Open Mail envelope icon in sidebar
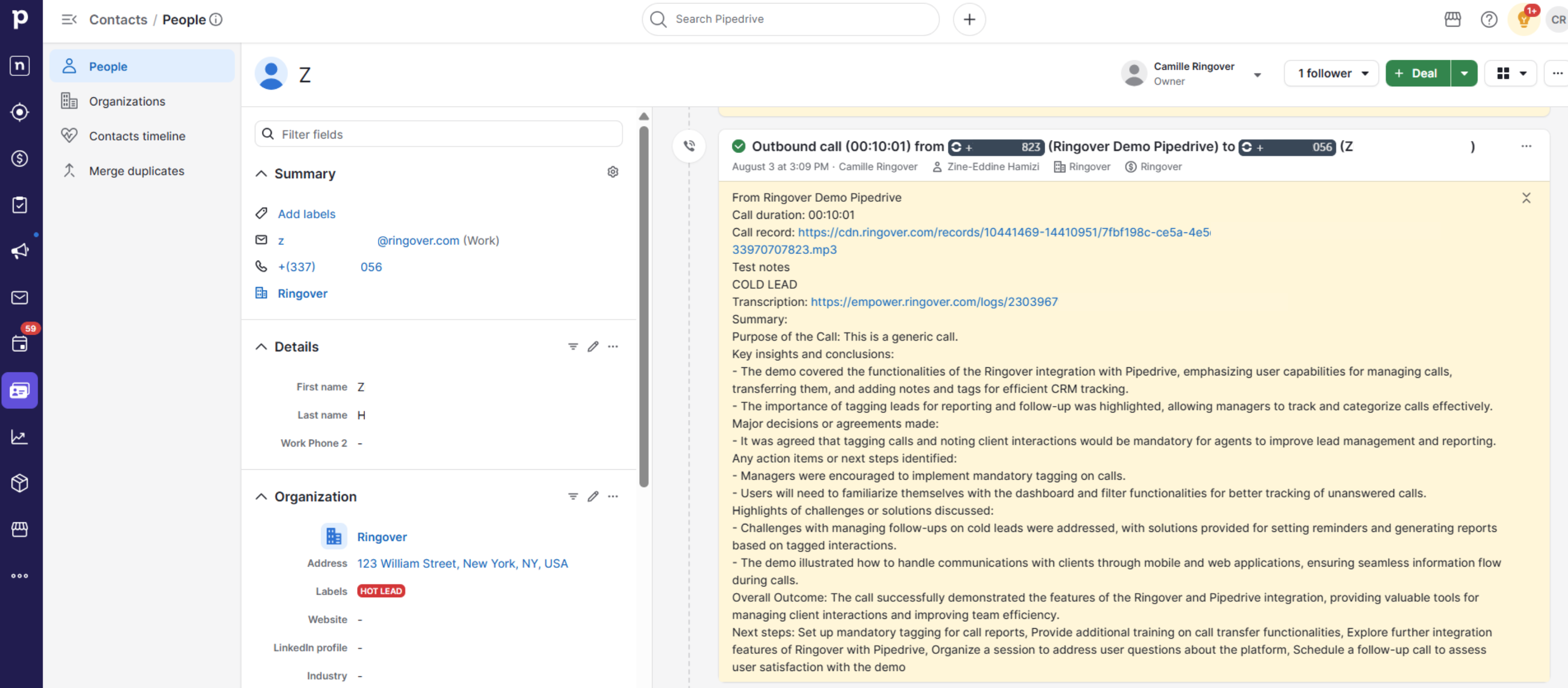Screen dimensions: 1568x688 pos(20,297)
